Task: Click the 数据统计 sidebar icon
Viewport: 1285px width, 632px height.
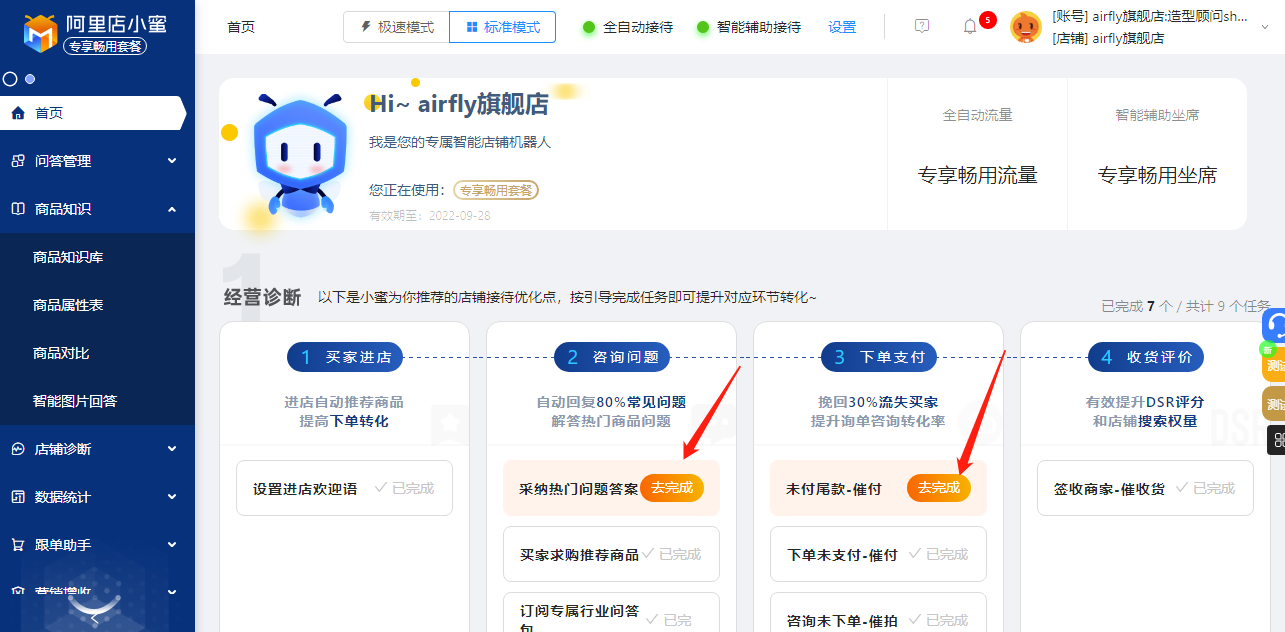Action: pyautogui.click(x=18, y=497)
